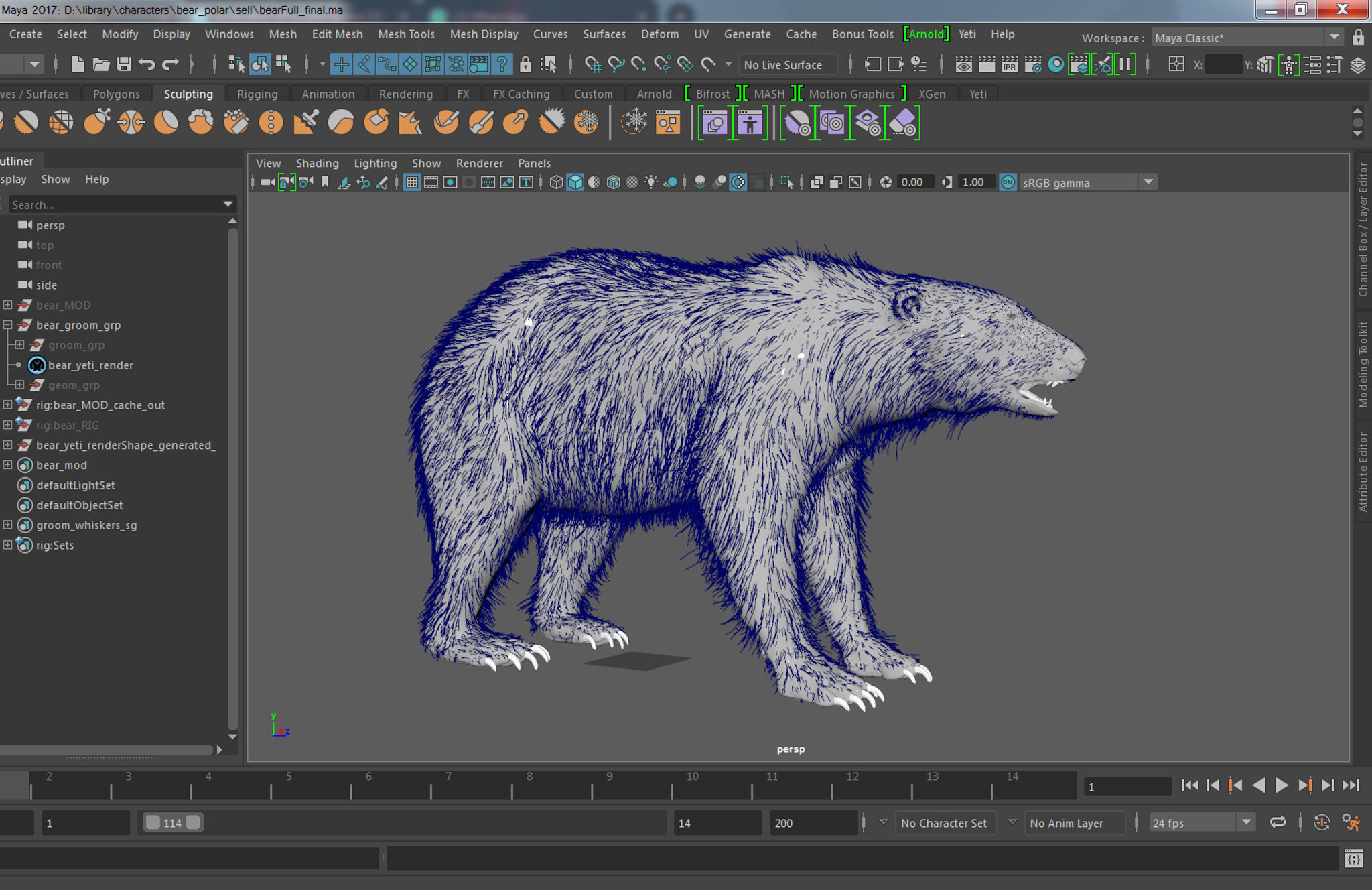Open the Arnold menu
This screenshot has height=890, width=1372.
coord(926,34)
